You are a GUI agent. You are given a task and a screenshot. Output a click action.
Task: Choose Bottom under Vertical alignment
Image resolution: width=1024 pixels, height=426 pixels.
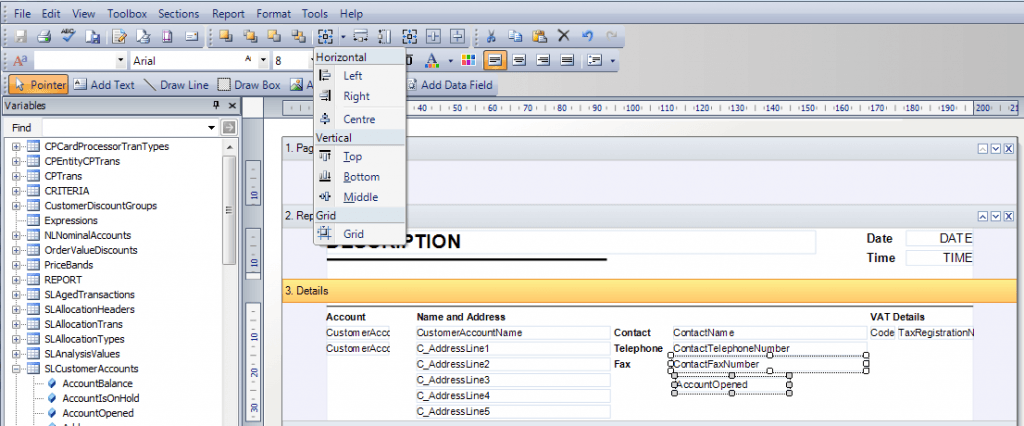(359, 177)
